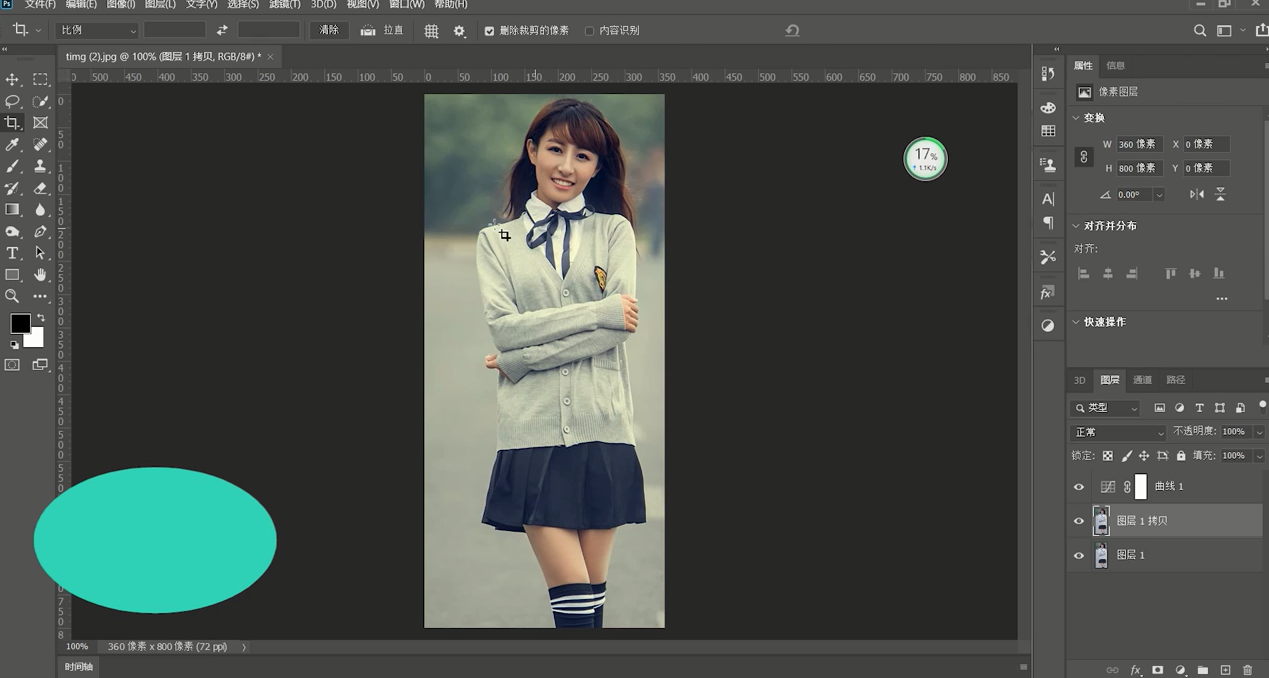Viewport: 1269px width, 678px height.
Task: Switch to the 信息 tab
Action: [1116, 65]
